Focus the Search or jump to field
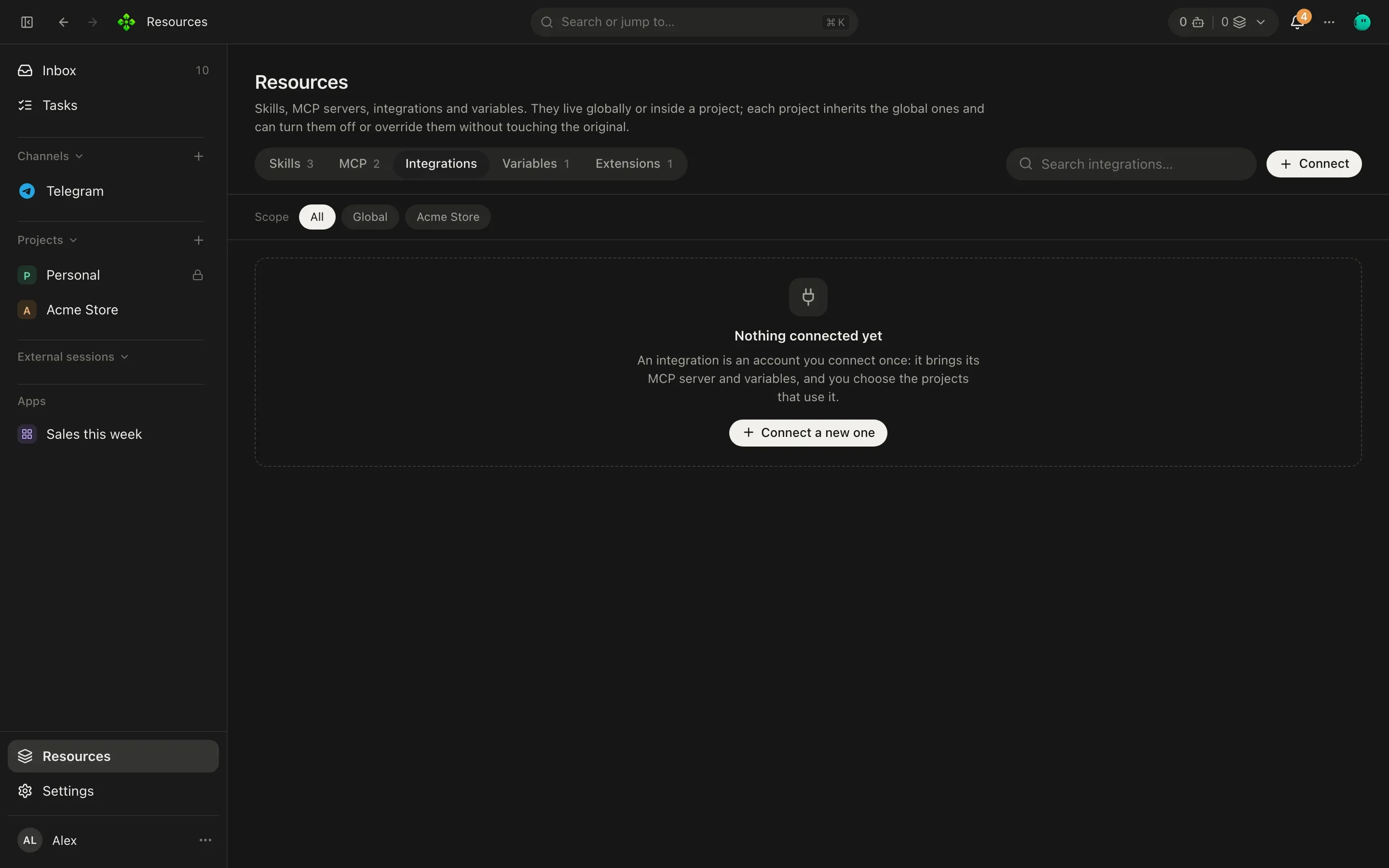This screenshot has width=1389, height=868. tap(694, 22)
